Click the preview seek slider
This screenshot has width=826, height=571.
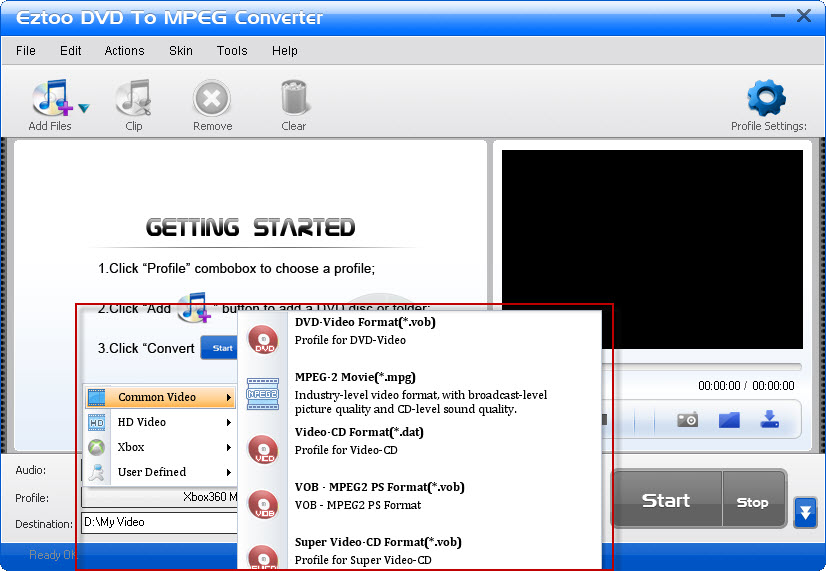(701, 366)
